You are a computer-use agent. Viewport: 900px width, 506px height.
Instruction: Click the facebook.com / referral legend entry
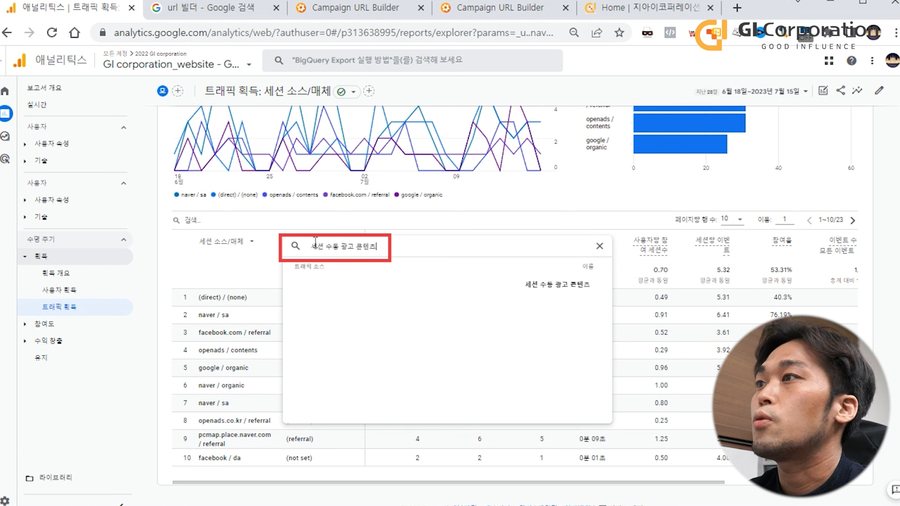356,195
